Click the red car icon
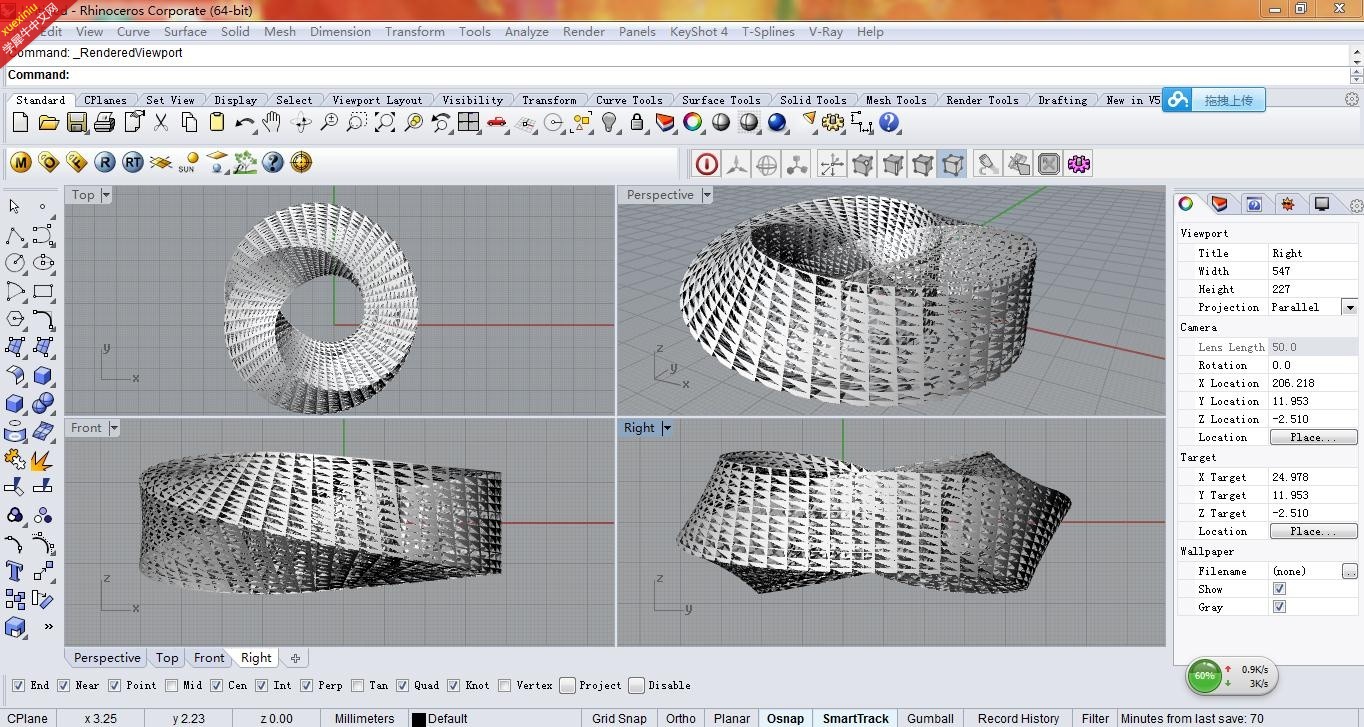1364x727 pixels. [497, 123]
